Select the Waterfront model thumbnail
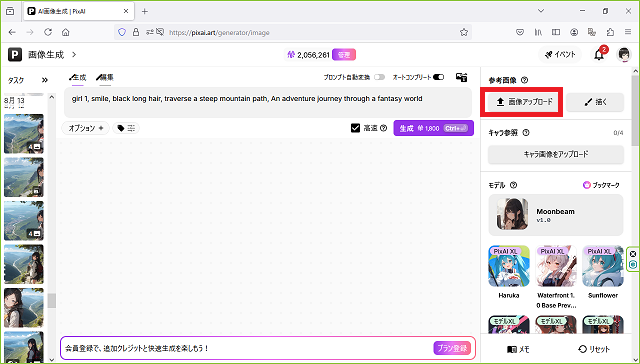The width and height of the screenshot is (640, 364). tap(556, 266)
